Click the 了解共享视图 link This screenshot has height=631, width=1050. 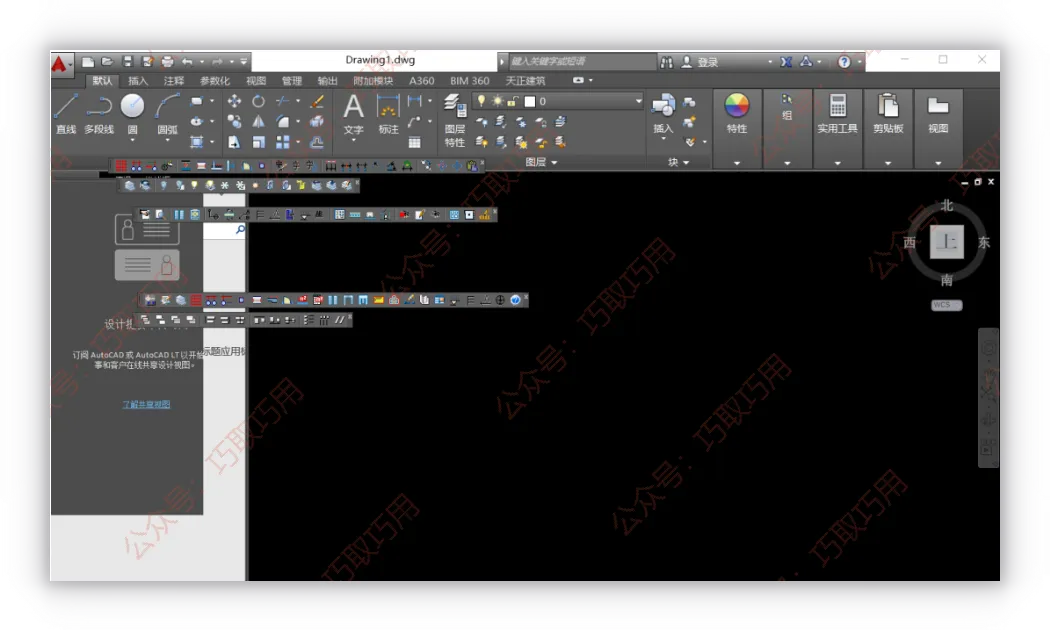[x=146, y=404]
